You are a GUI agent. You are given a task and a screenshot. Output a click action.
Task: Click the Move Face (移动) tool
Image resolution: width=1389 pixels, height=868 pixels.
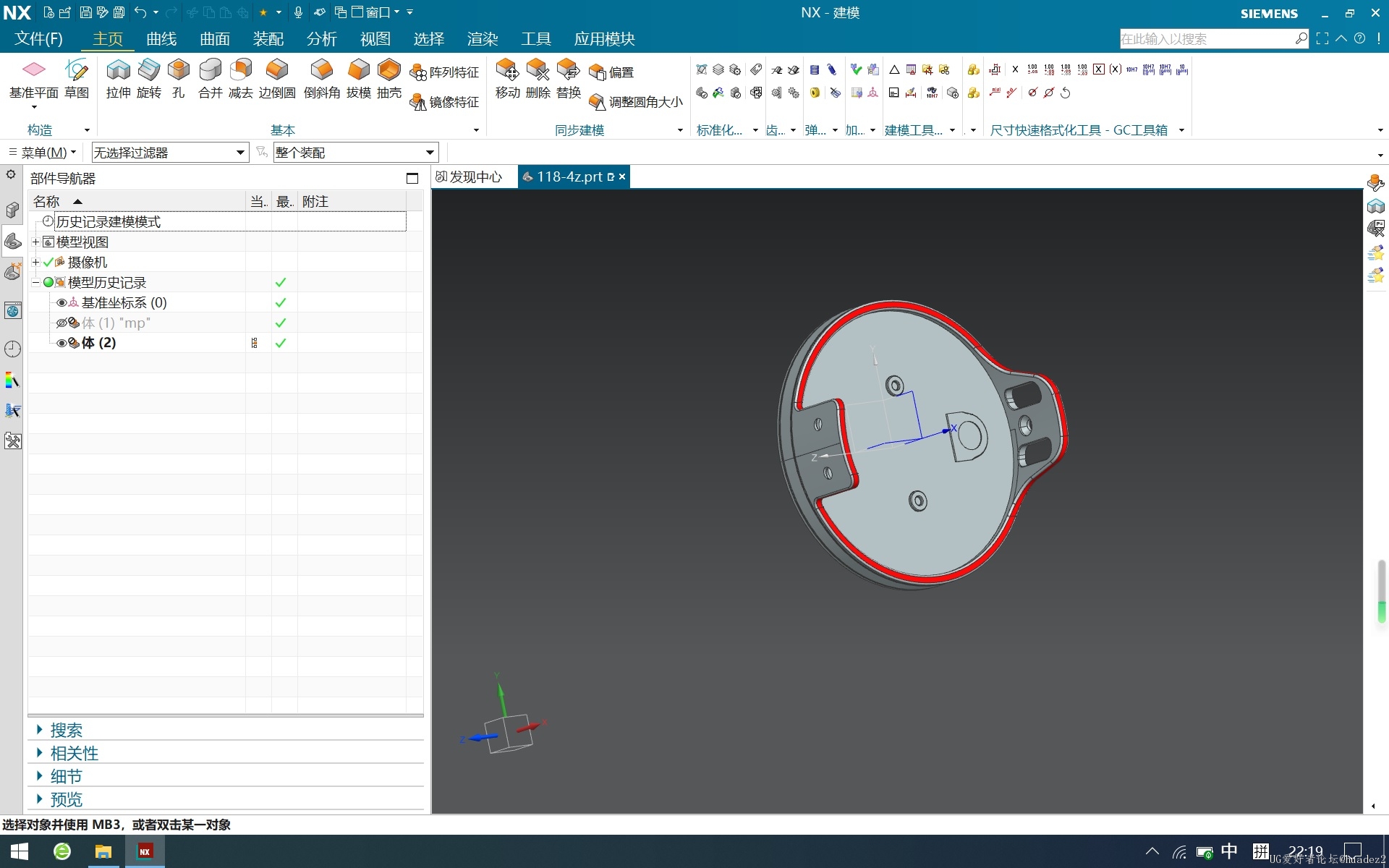508,78
